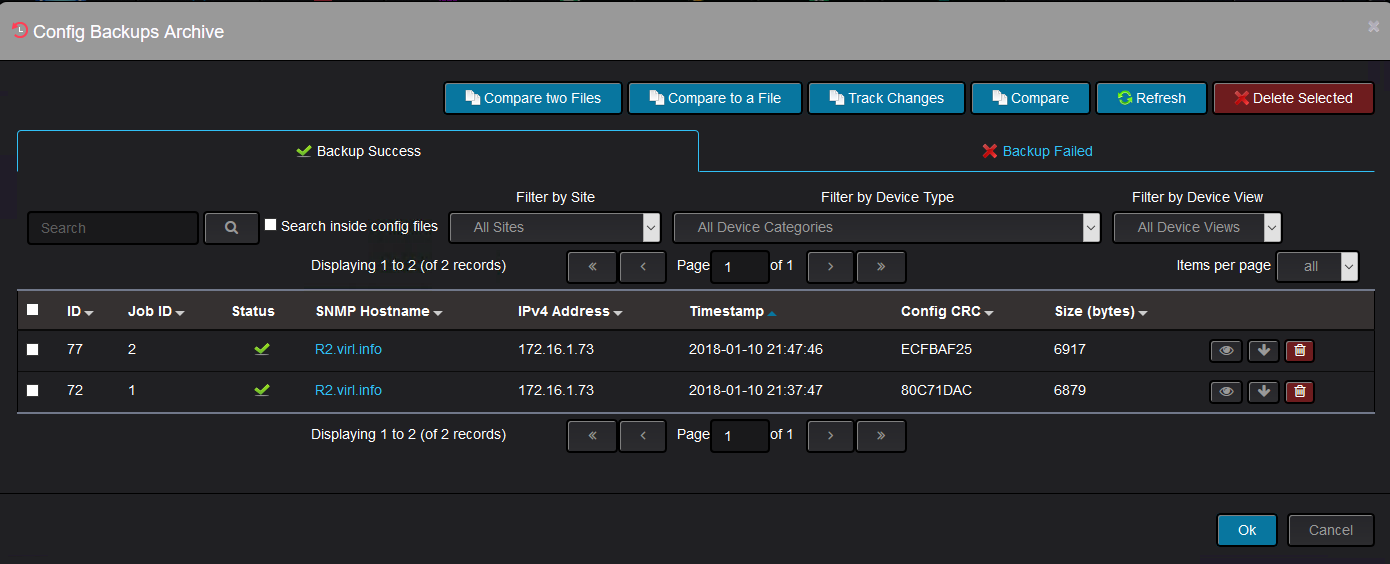Download config backup ID 72
Screen dimensions: 1390x564
(1263, 391)
